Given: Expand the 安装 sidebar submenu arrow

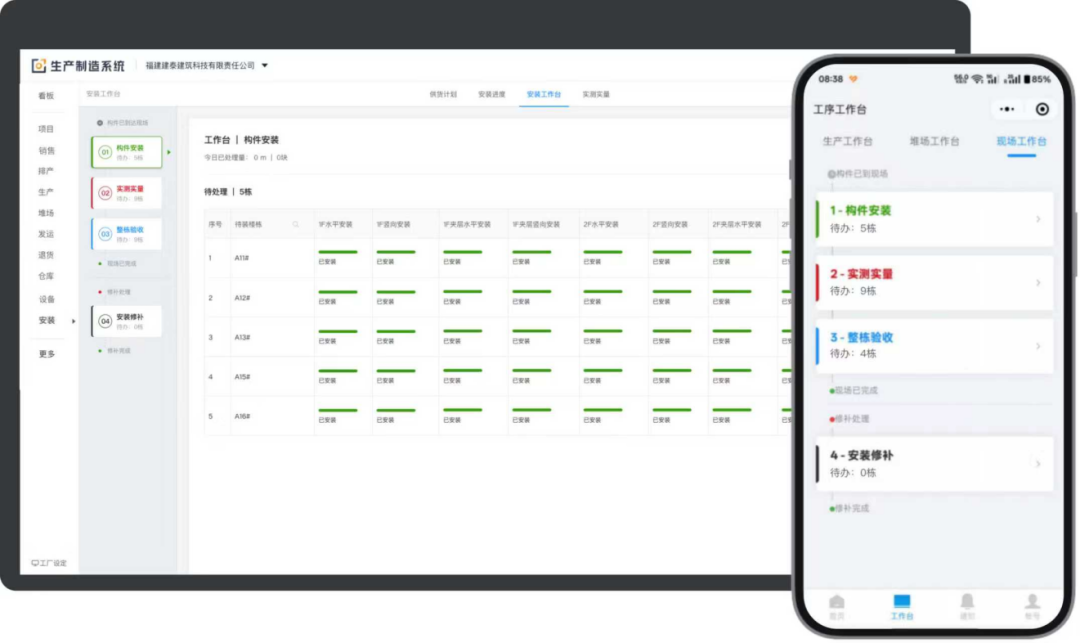Looking at the screenshot, I should tap(74, 321).
